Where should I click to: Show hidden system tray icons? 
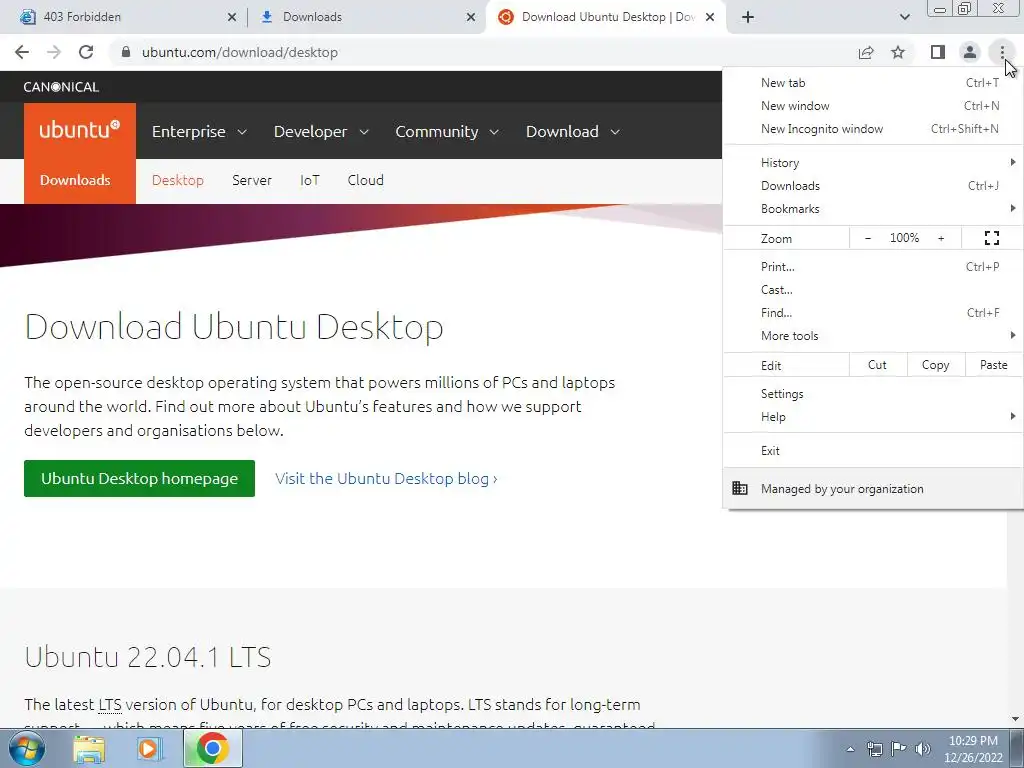click(x=850, y=749)
